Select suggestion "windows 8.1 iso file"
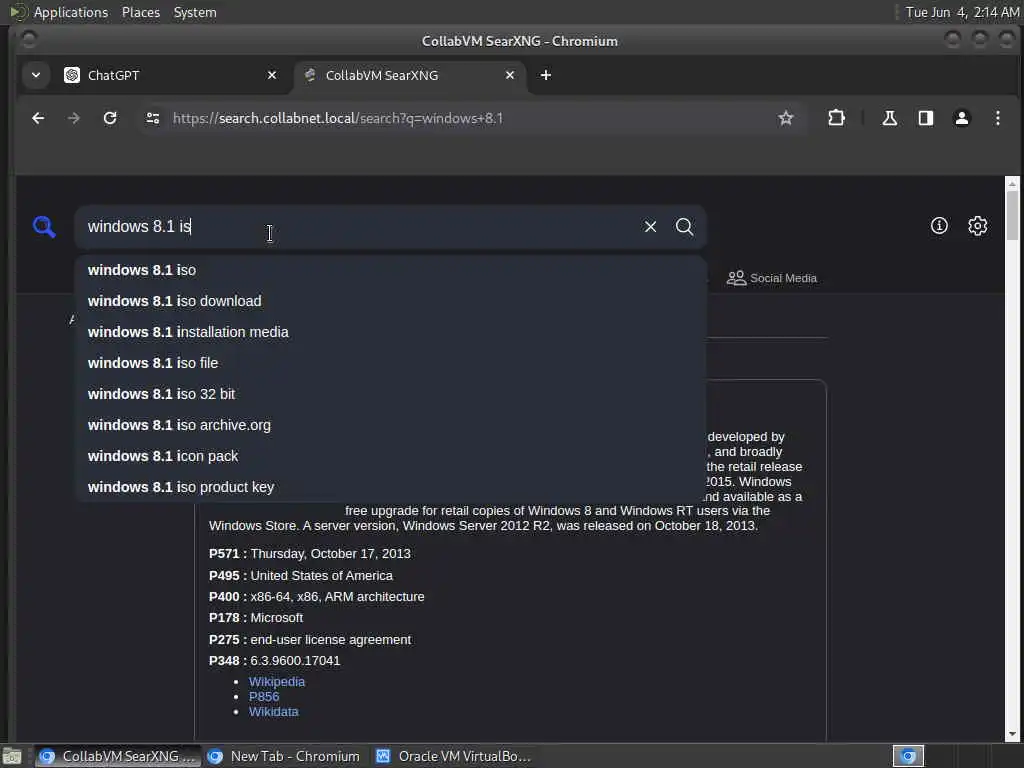 [391, 363]
